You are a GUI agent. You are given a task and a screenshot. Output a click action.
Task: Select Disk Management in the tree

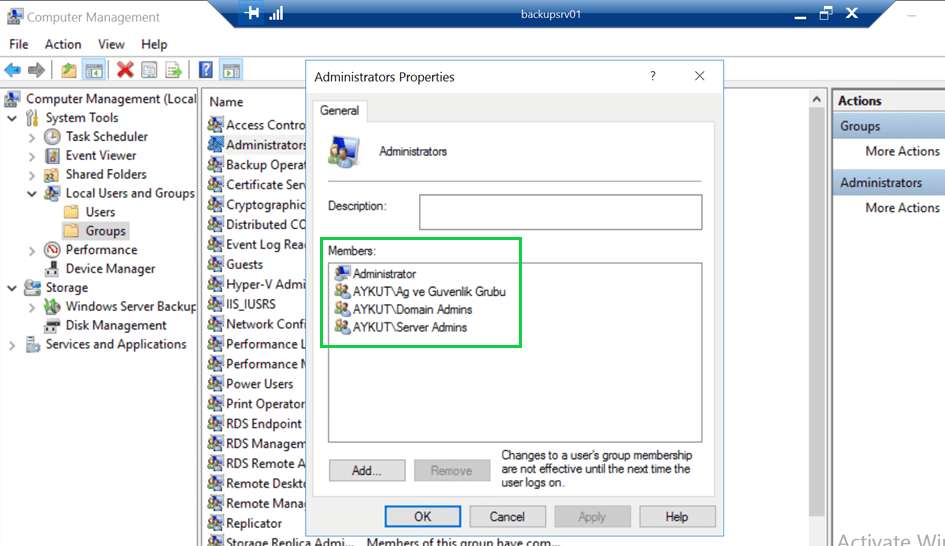coord(116,325)
